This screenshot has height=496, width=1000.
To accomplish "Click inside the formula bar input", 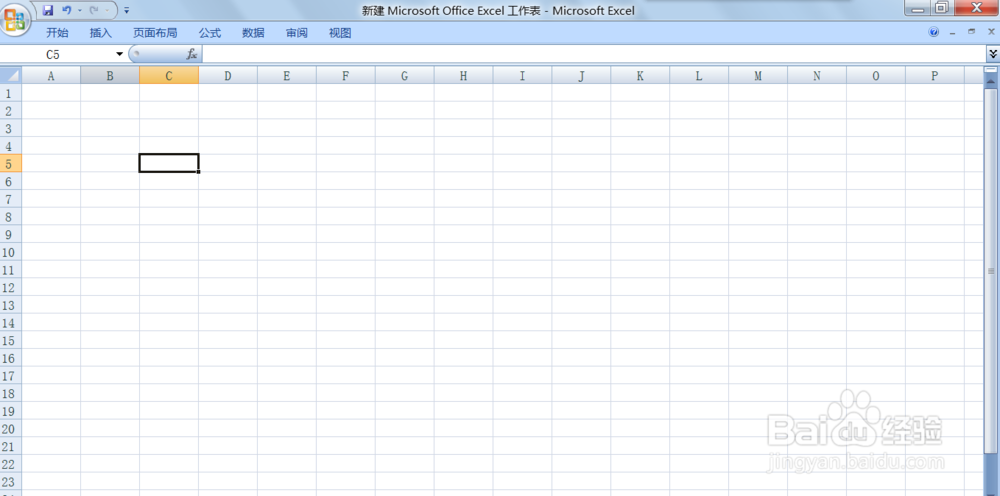I will point(594,54).
